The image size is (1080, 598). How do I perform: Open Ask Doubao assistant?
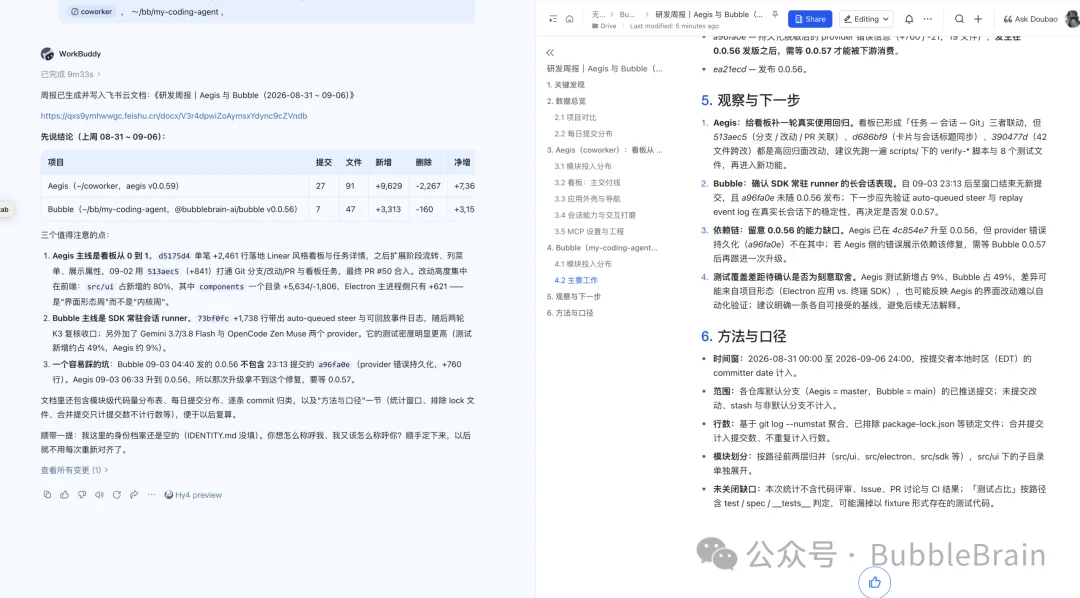click(1030, 19)
